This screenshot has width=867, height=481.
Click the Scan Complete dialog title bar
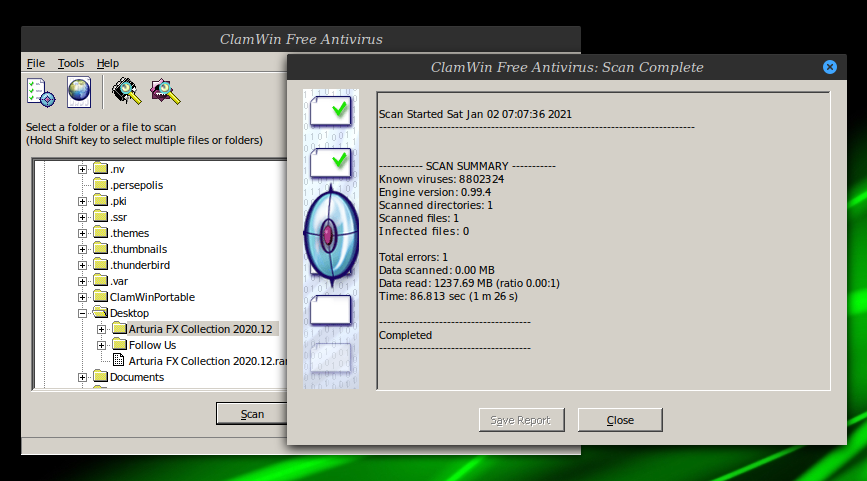567,67
